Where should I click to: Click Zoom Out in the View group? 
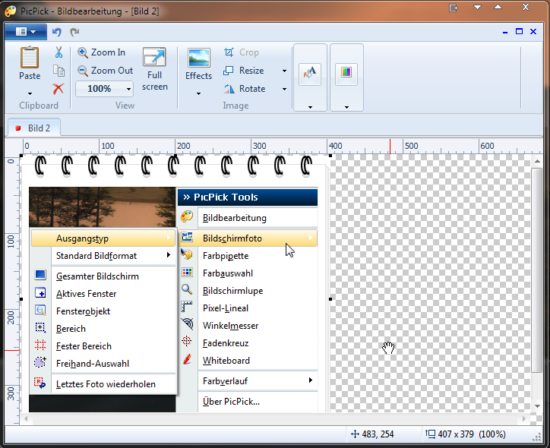point(105,71)
